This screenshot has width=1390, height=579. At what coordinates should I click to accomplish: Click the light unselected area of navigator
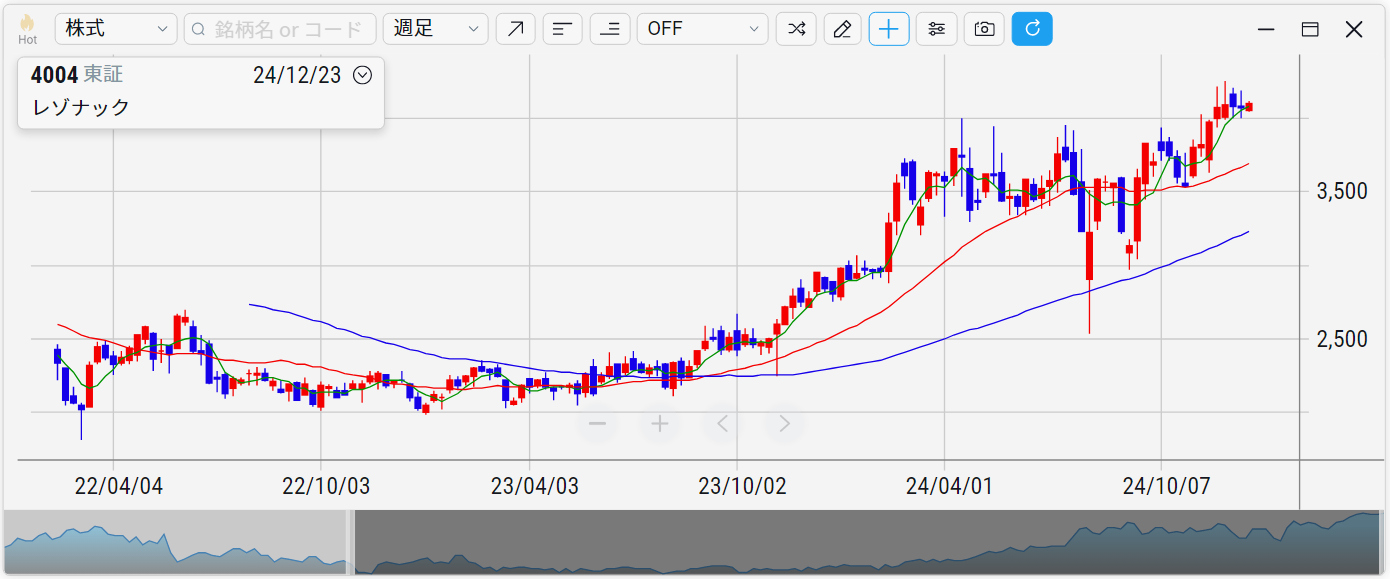[175, 542]
